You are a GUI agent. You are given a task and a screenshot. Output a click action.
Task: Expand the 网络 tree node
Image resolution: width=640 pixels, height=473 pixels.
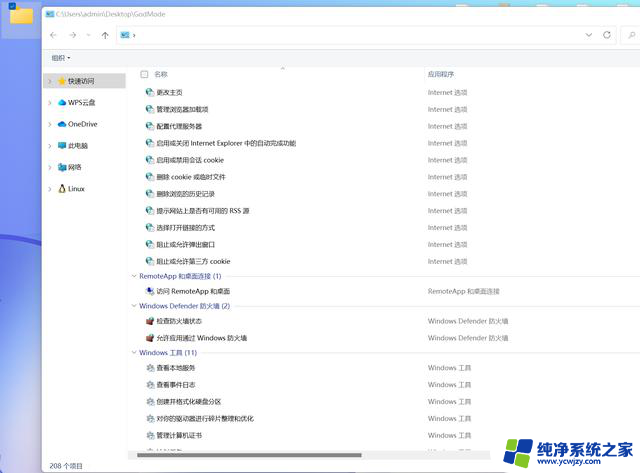50,167
